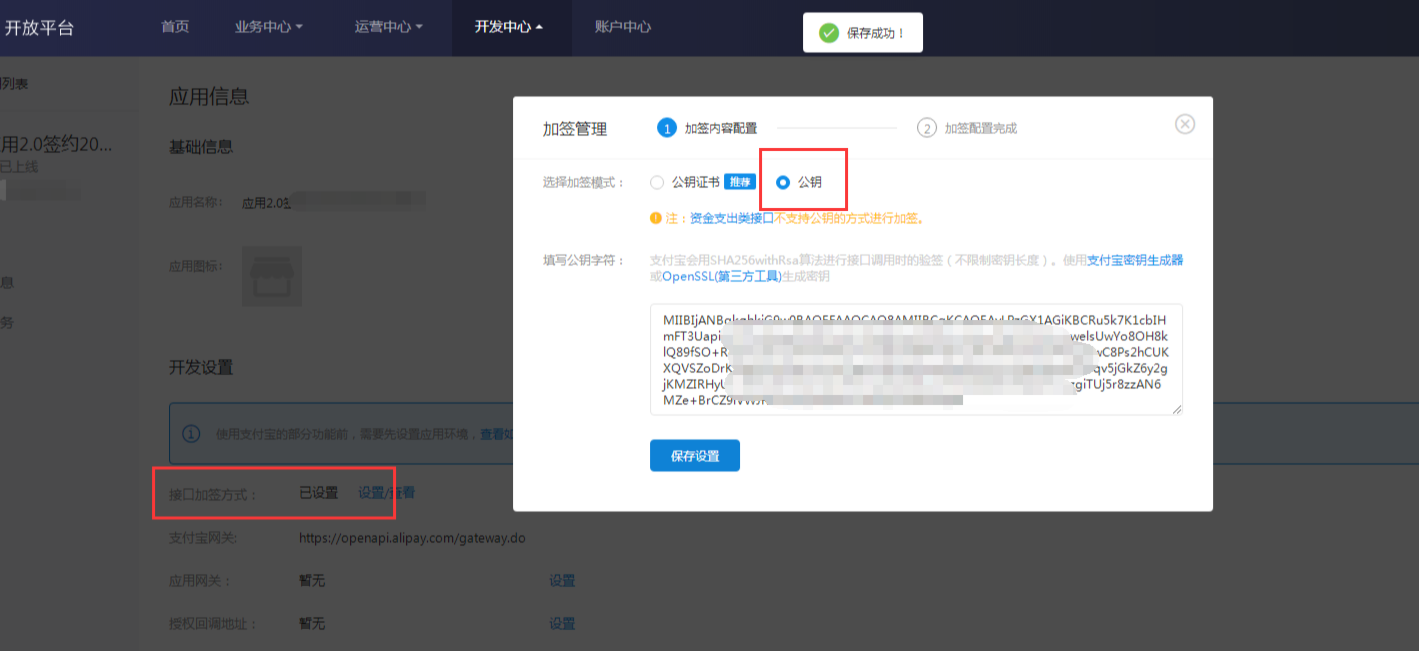
Task: Click the orange warning icon beside 注
Action: pyautogui.click(x=656, y=218)
